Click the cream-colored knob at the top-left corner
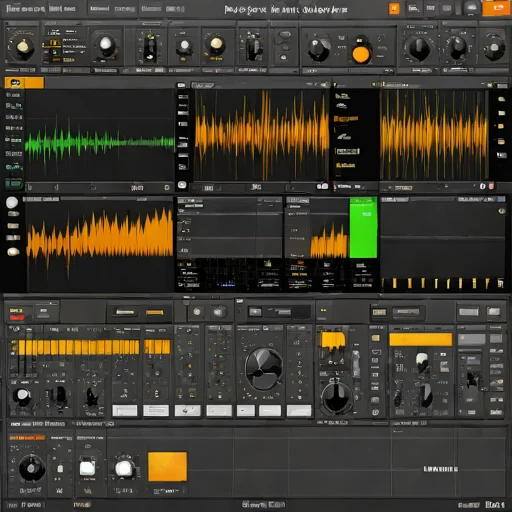Viewport: 512px width, 512px height. [22, 47]
